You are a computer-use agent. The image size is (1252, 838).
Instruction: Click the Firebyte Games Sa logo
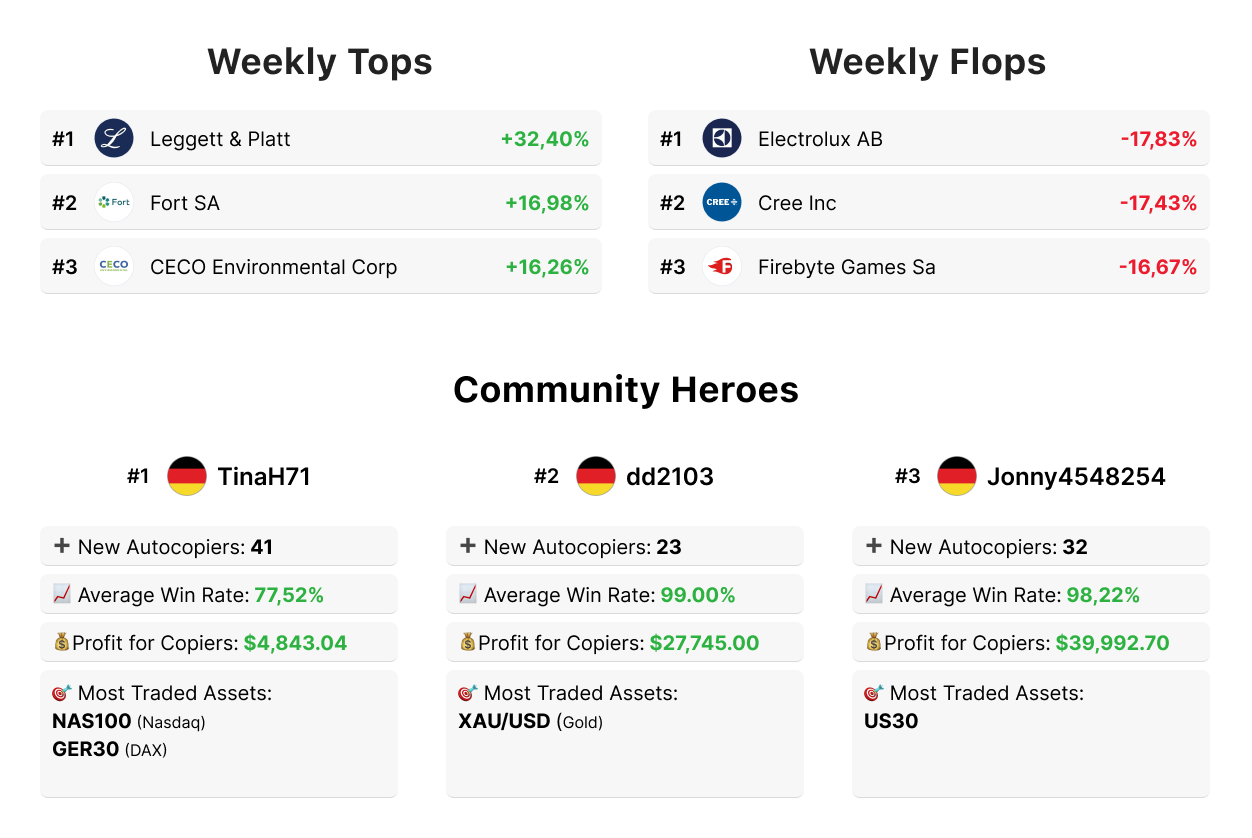click(722, 267)
